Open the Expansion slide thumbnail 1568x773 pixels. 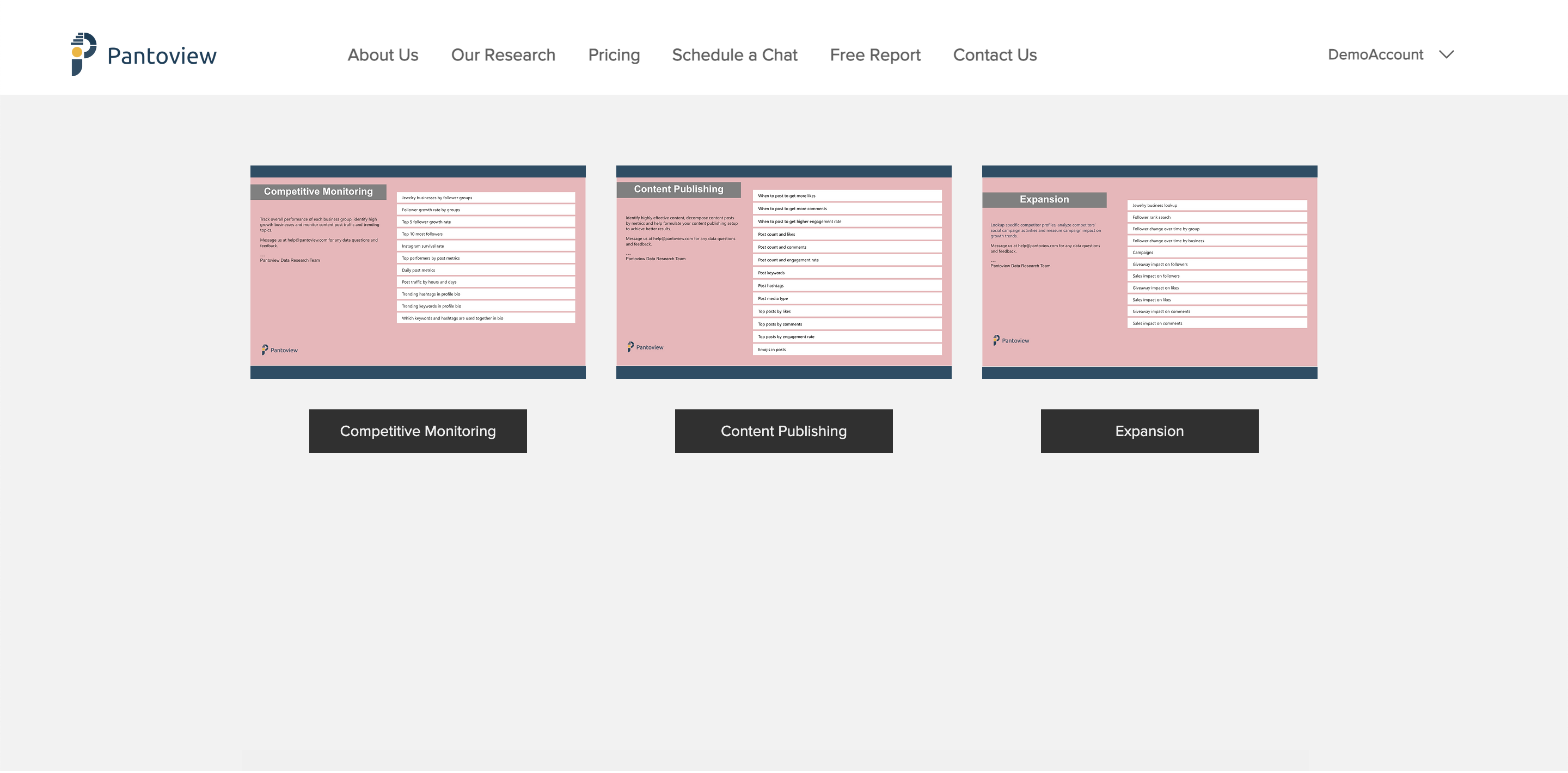[1149, 272]
